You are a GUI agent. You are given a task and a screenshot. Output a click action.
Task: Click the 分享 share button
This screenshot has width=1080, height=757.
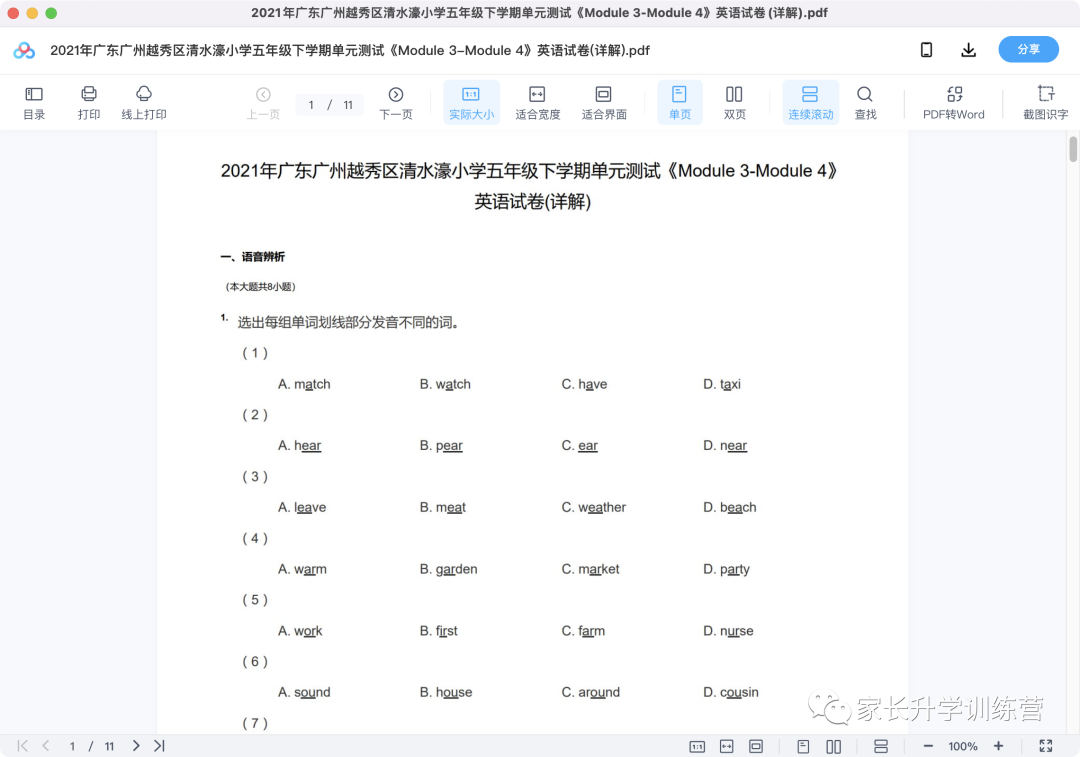click(1028, 50)
